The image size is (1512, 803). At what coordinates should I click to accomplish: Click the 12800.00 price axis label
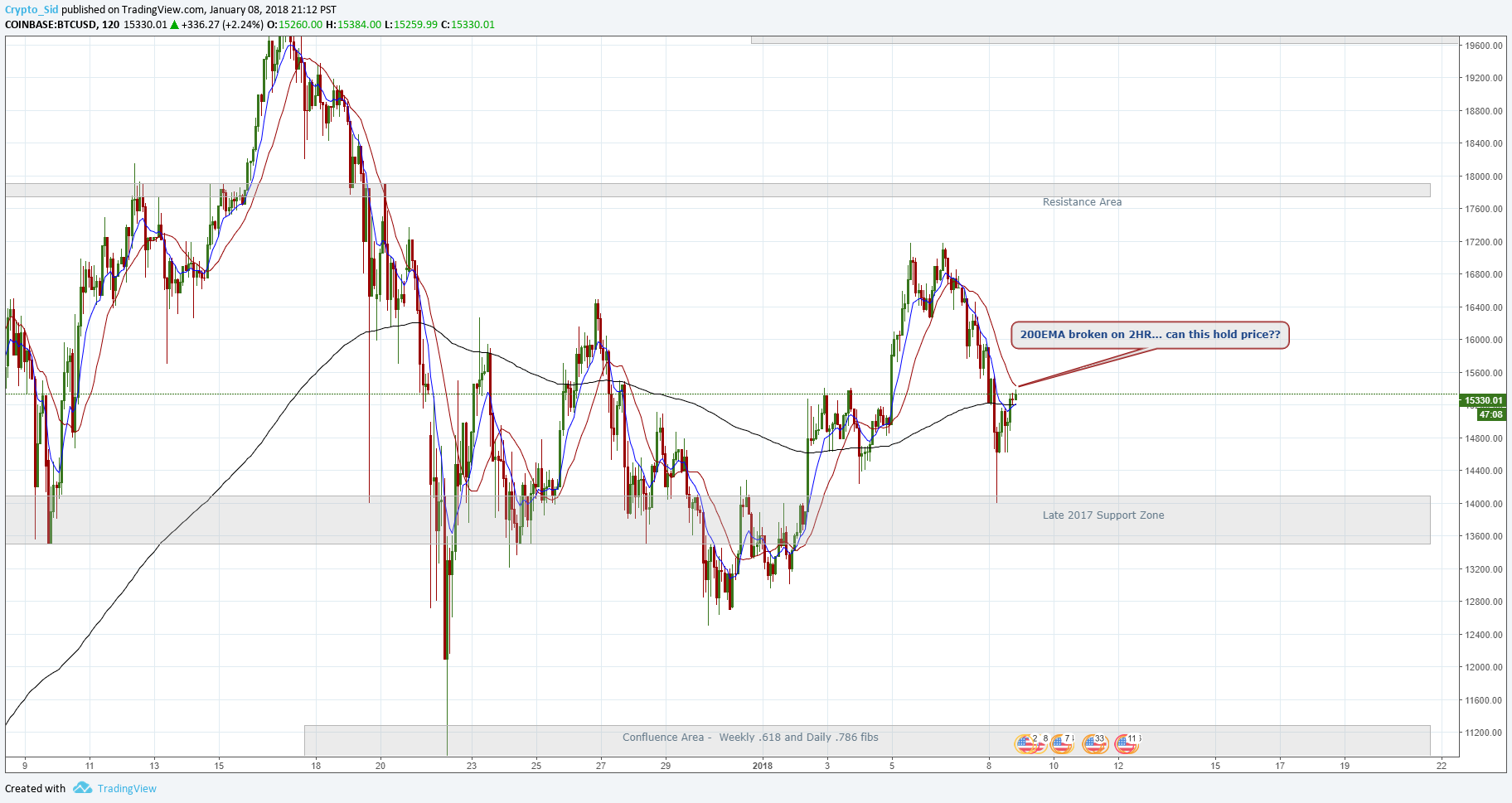(x=1484, y=602)
